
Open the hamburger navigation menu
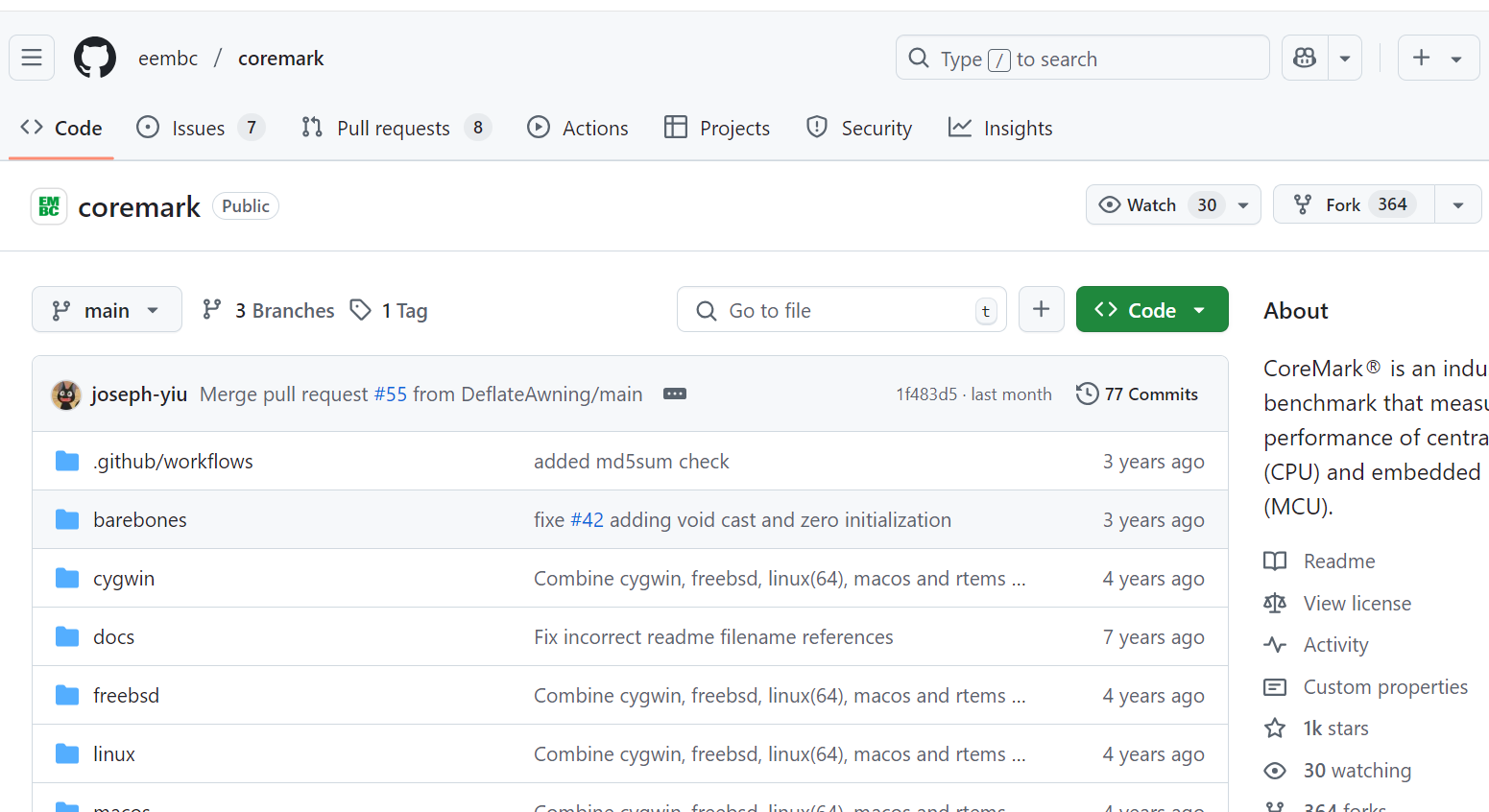(x=32, y=59)
